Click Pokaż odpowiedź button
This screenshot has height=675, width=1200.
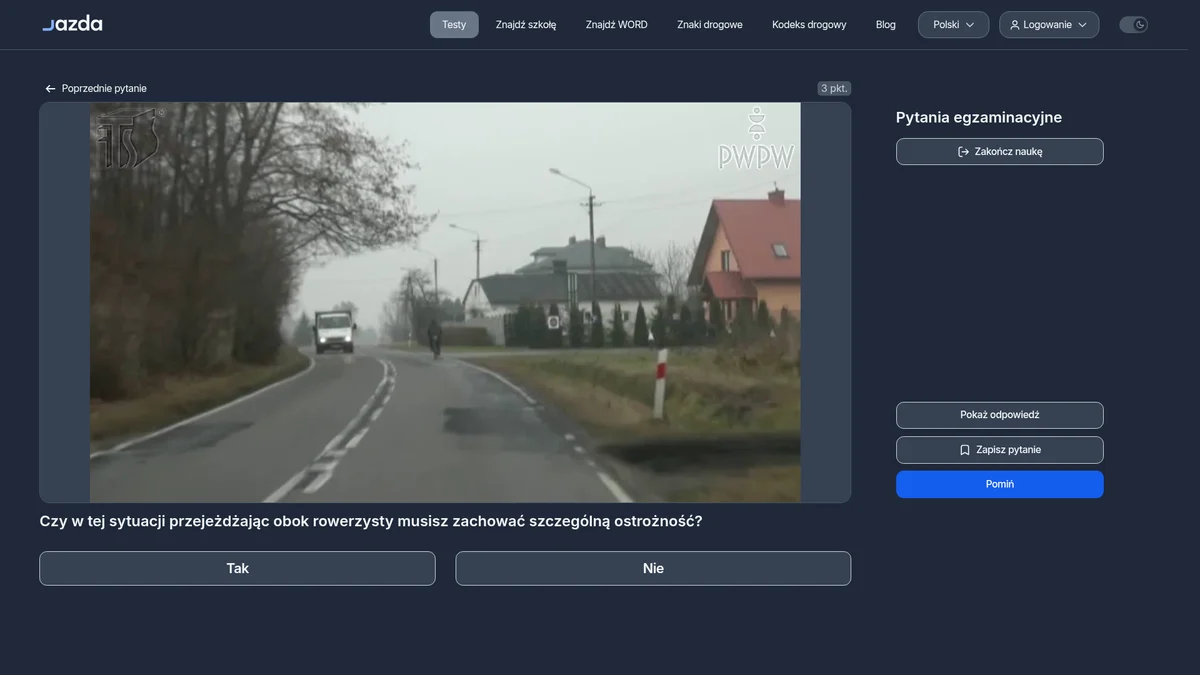click(1000, 415)
